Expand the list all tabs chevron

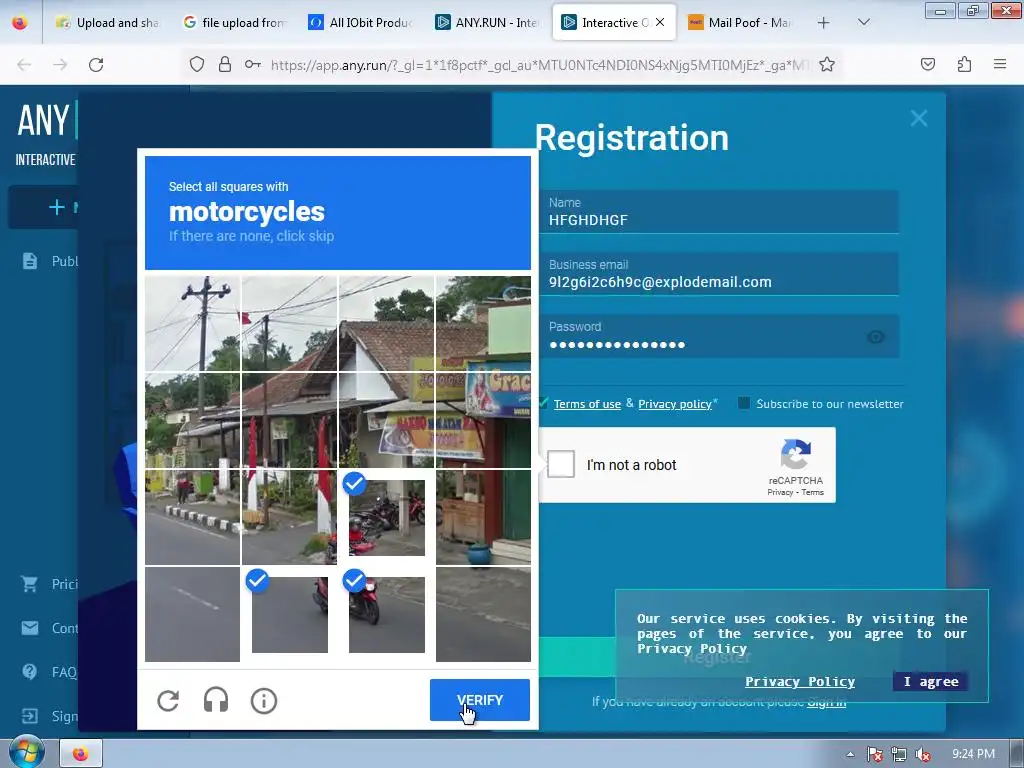pos(863,22)
